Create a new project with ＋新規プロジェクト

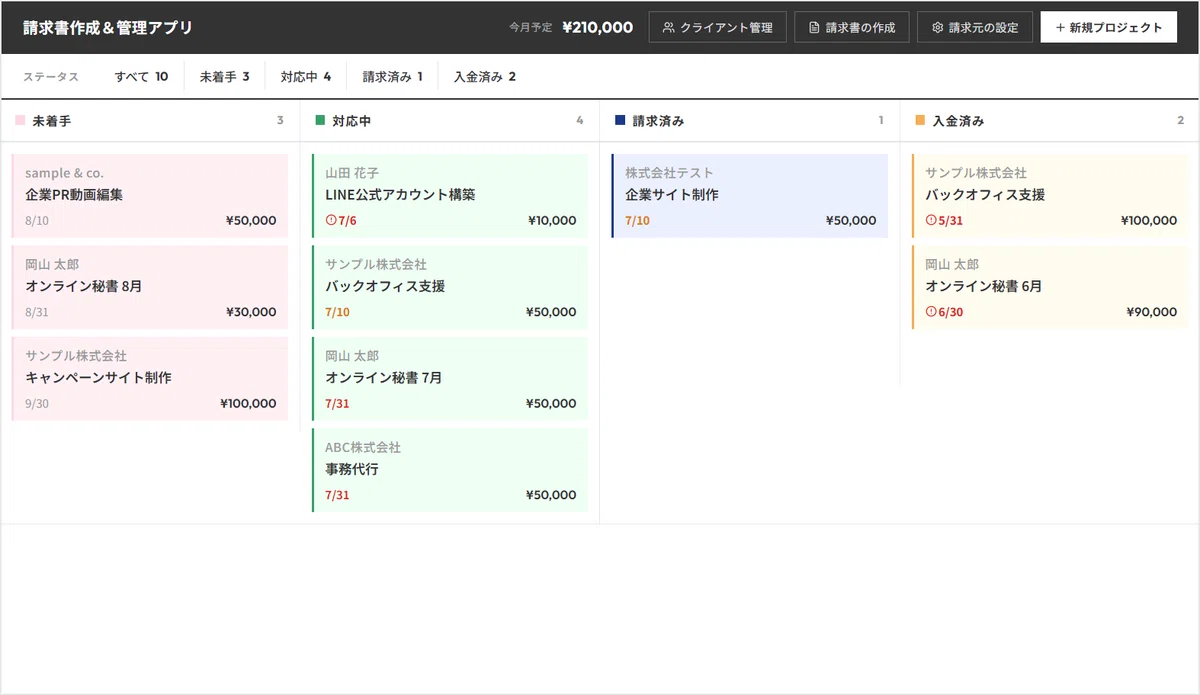[x=1109, y=27]
